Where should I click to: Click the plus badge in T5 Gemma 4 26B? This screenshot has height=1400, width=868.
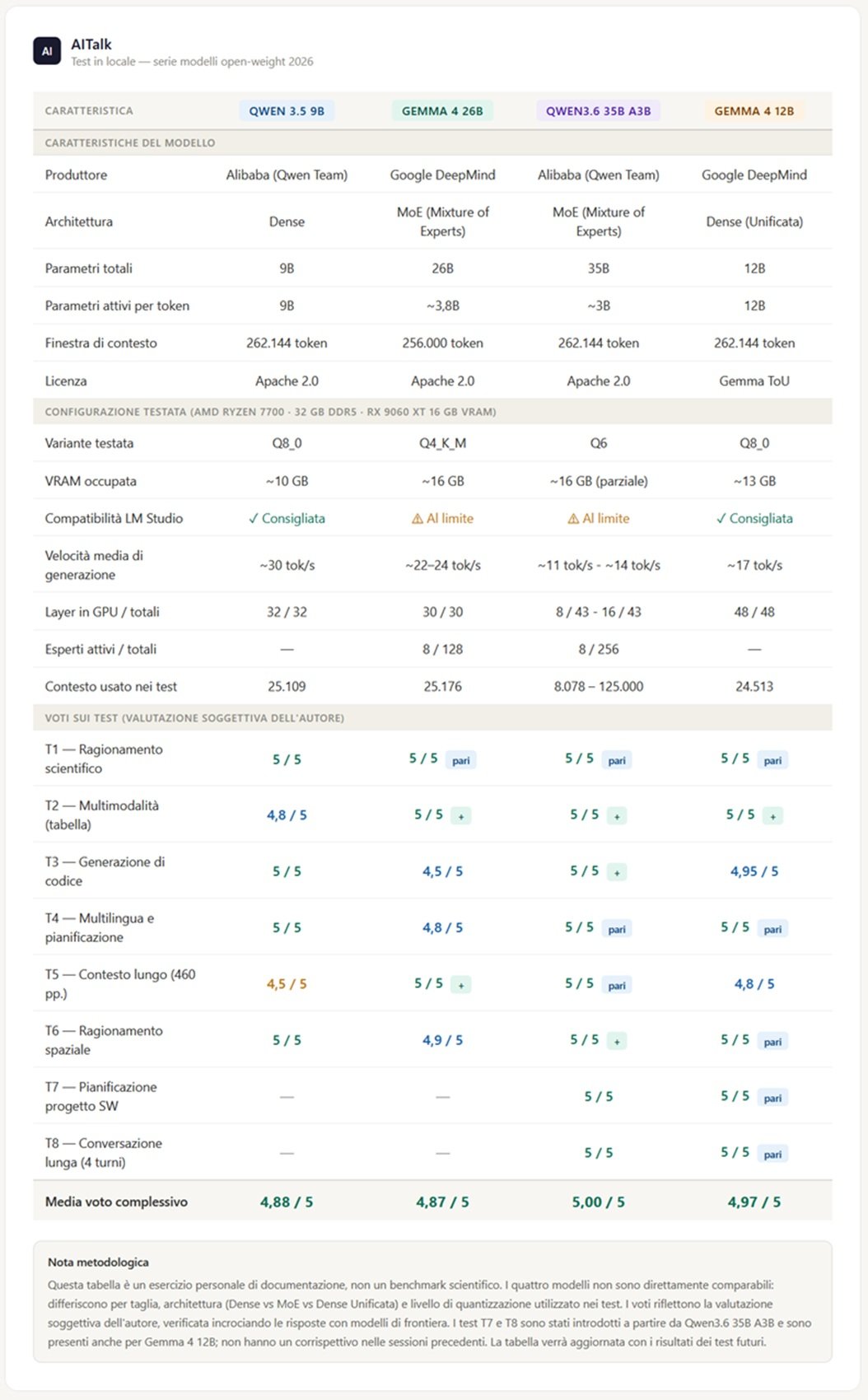(x=461, y=985)
